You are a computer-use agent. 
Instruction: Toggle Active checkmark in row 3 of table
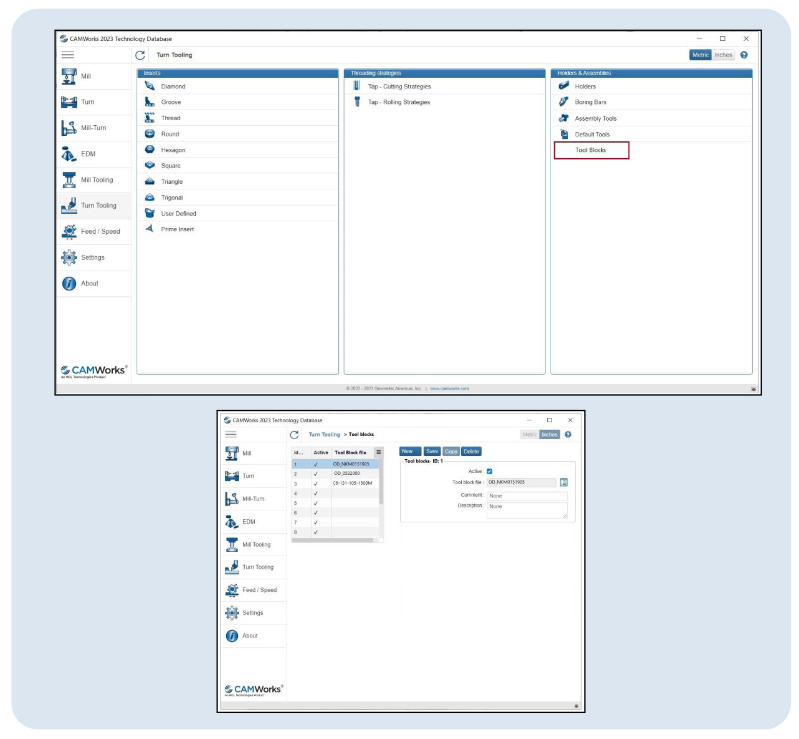click(x=316, y=484)
